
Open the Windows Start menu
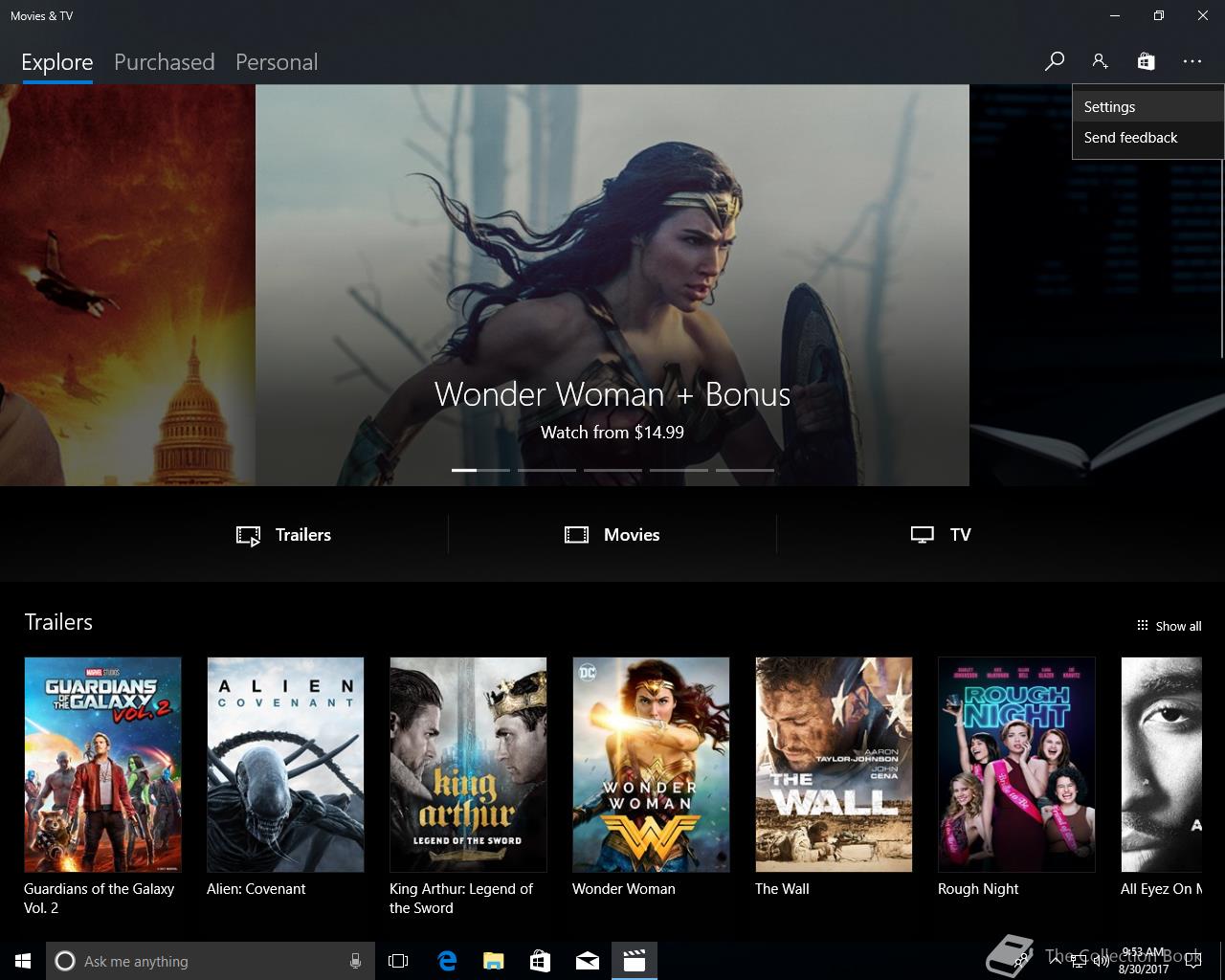(x=23, y=961)
